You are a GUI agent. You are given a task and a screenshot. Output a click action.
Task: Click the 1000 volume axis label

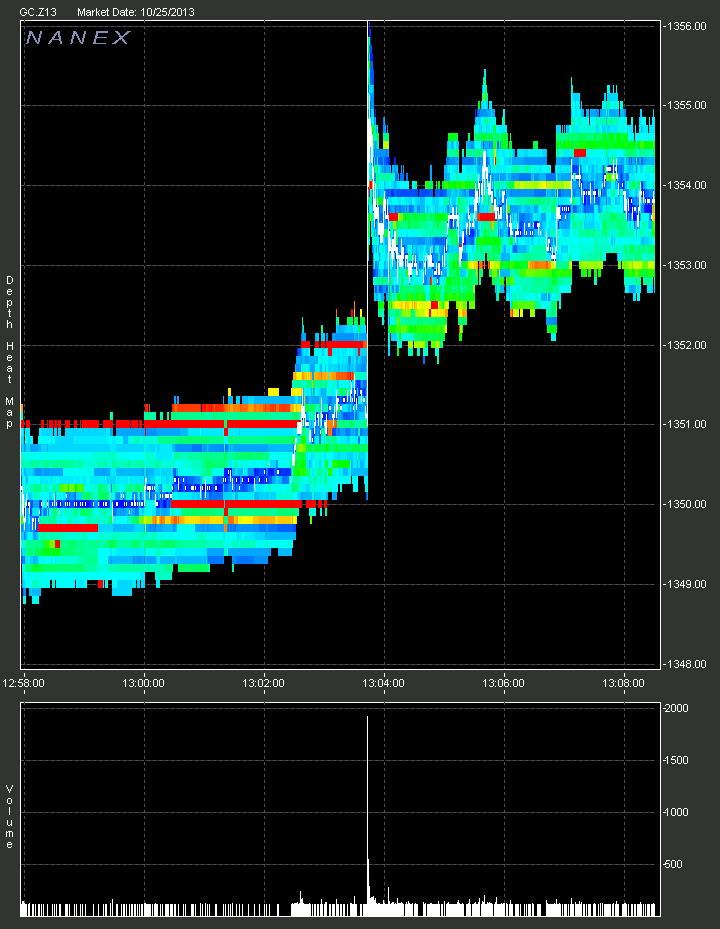677,812
